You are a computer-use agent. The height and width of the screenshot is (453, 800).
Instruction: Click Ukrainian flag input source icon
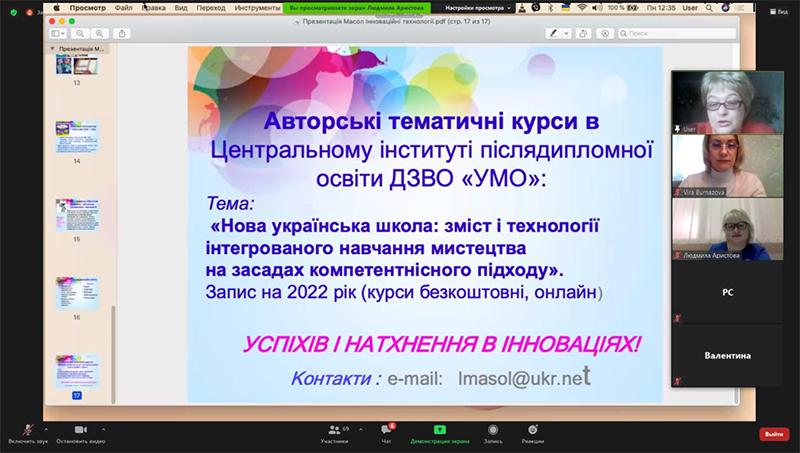[x=565, y=8]
